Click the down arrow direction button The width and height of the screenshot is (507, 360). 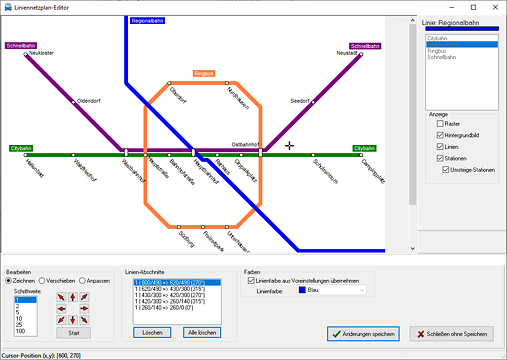click(73, 320)
